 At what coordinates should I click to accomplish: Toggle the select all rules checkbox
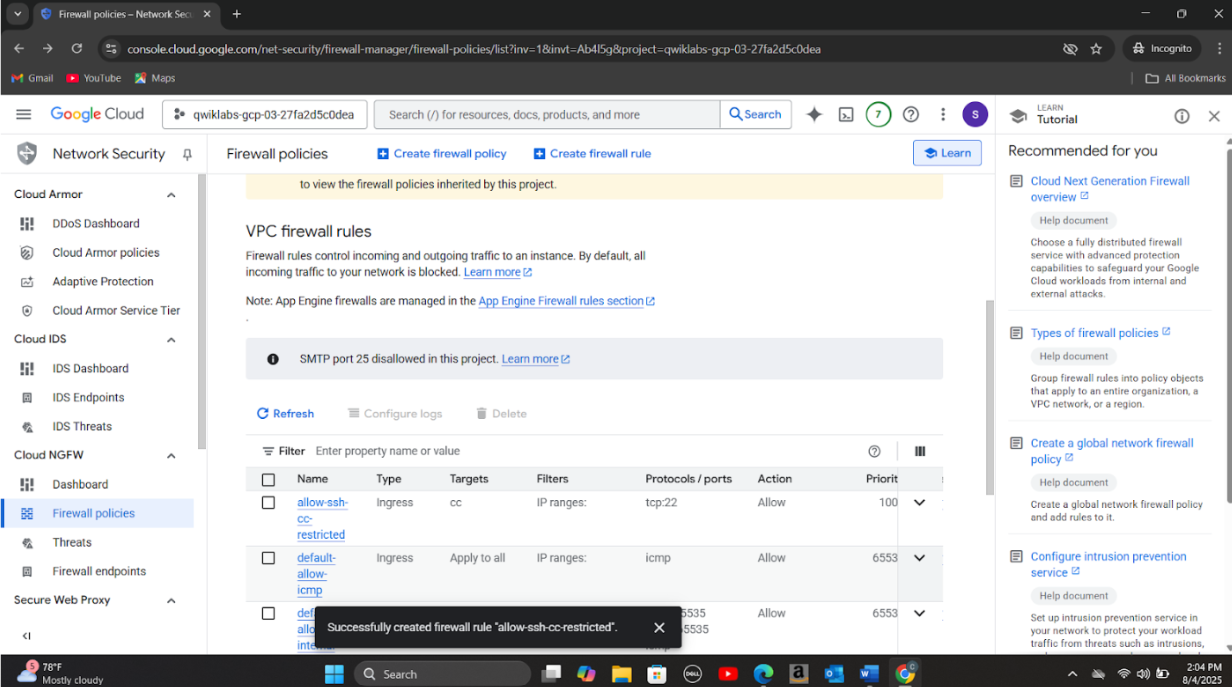click(x=268, y=479)
